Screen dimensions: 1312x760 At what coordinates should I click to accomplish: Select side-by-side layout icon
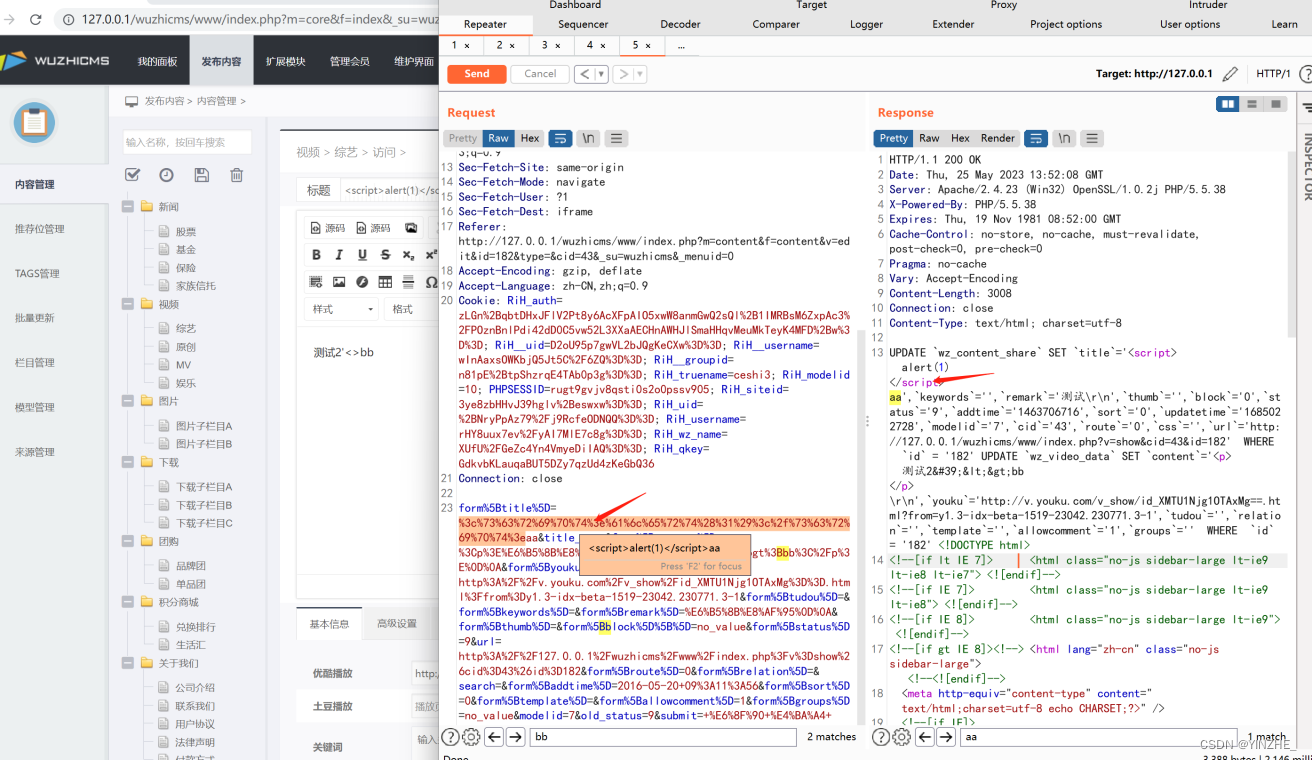click(x=1227, y=104)
